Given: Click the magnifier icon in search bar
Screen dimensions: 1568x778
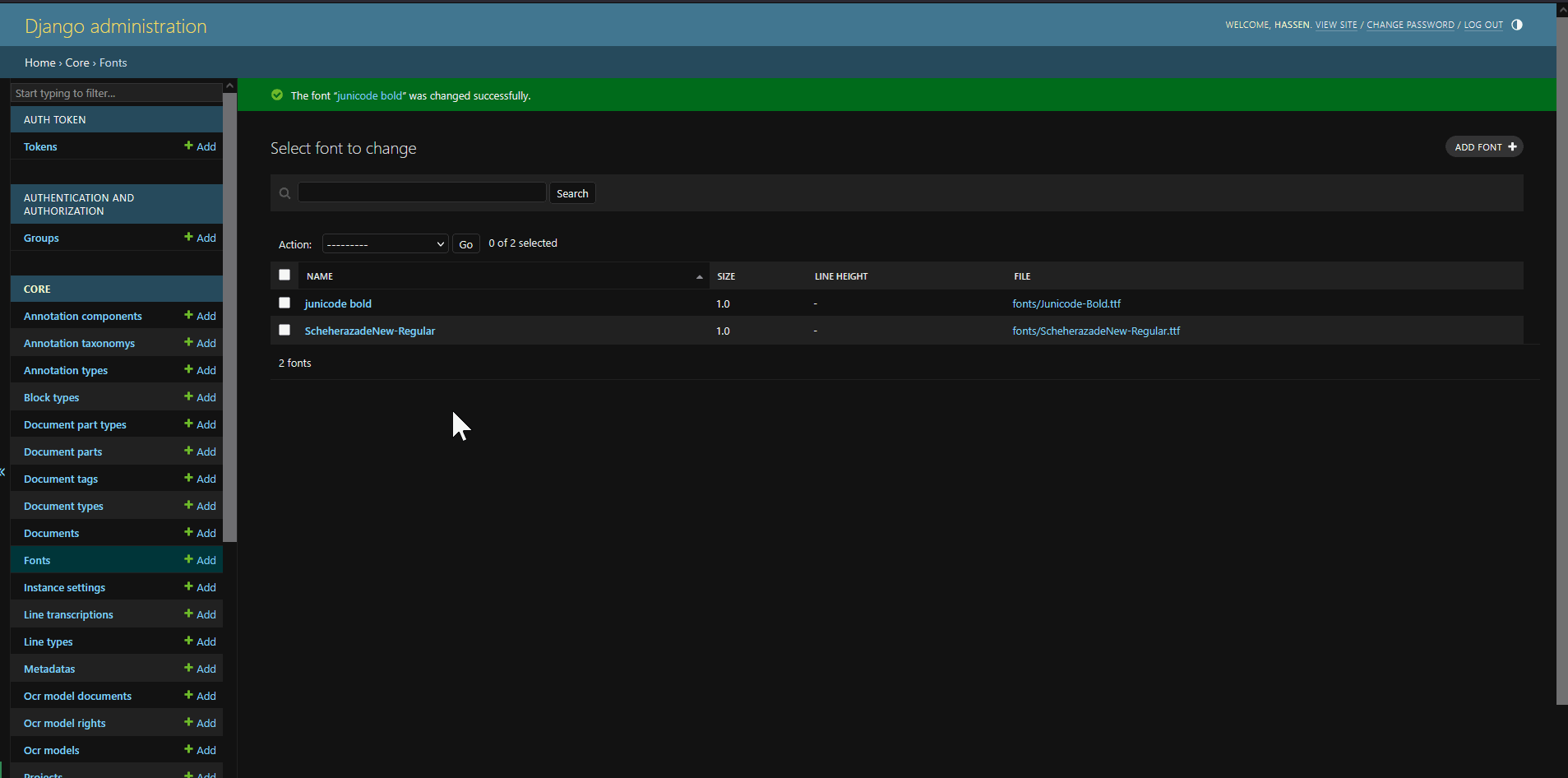Looking at the screenshot, I should [284, 193].
